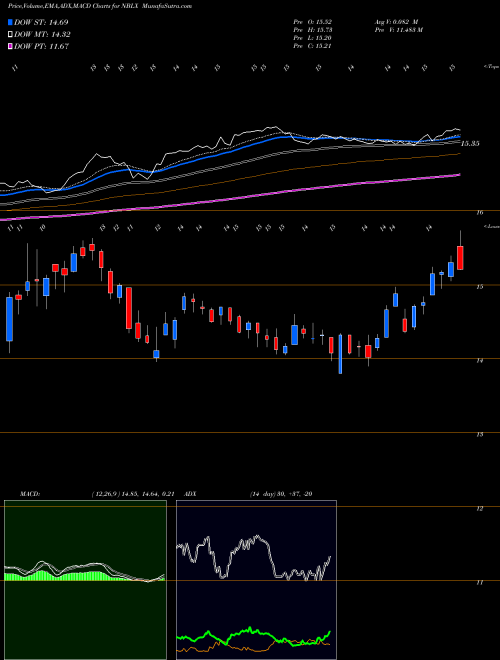Click the 13 price axis label
The height and width of the screenshot is (660, 500).
tap(480, 434)
